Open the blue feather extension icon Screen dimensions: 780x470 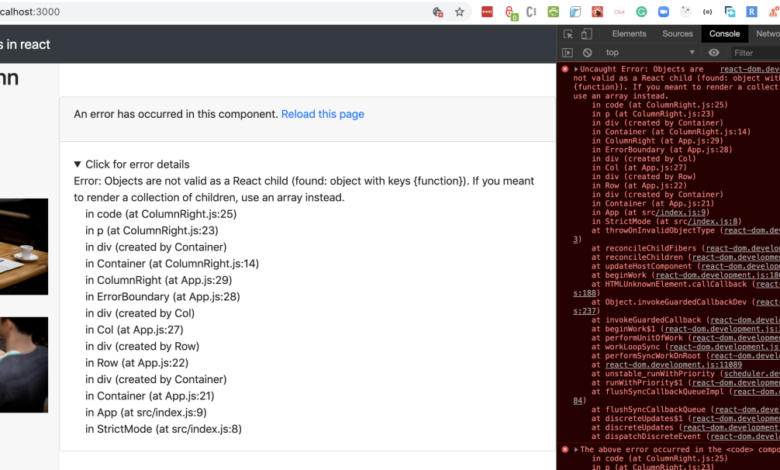pyautogui.click(x=575, y=12)
